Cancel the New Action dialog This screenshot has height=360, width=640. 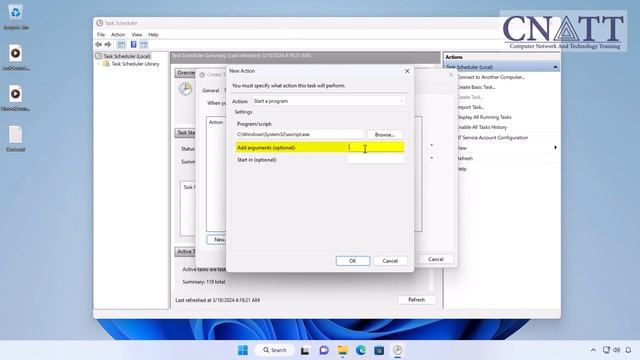click(390, 261)
